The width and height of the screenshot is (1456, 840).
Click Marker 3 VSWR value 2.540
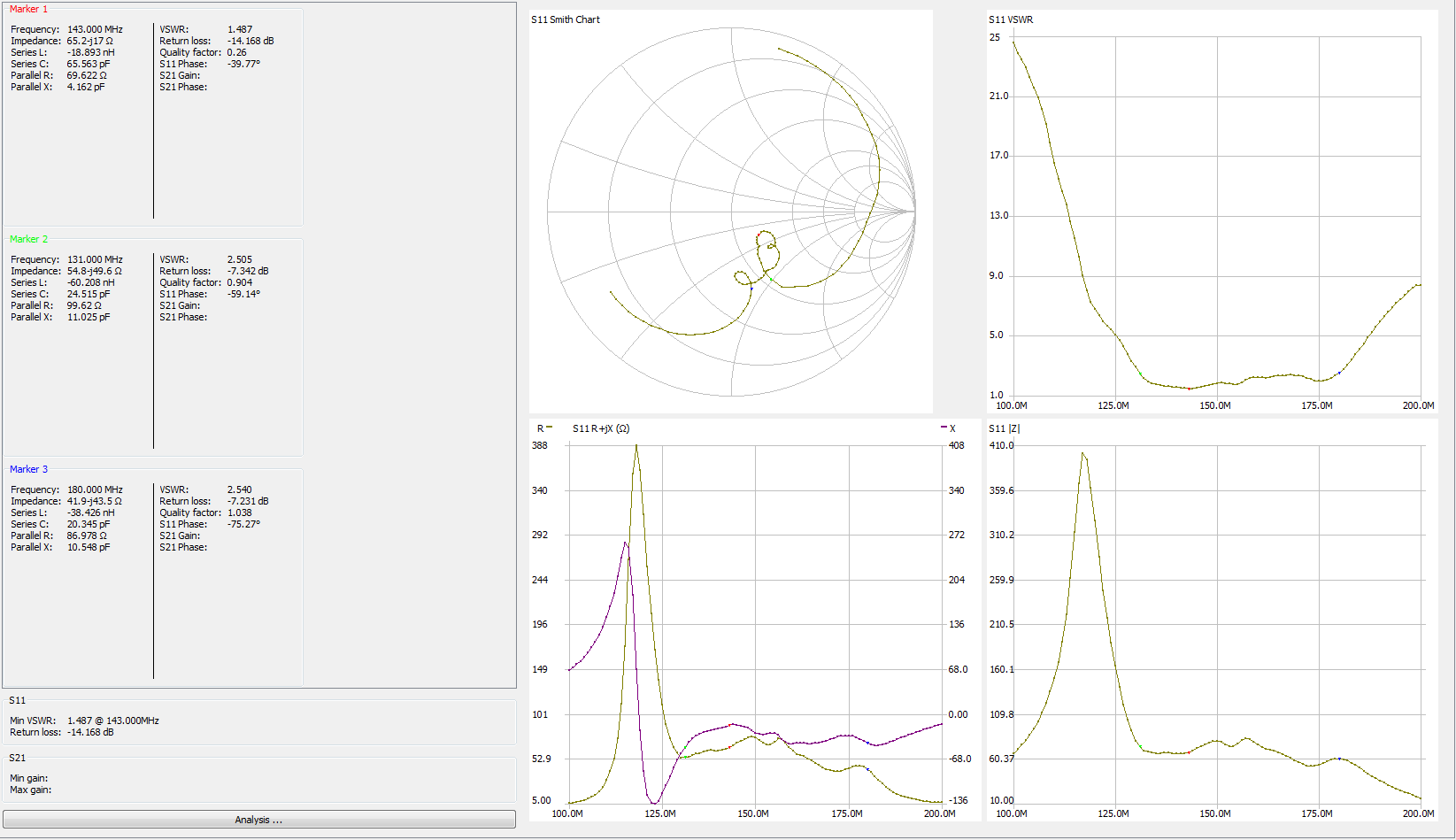pos(240,489)
